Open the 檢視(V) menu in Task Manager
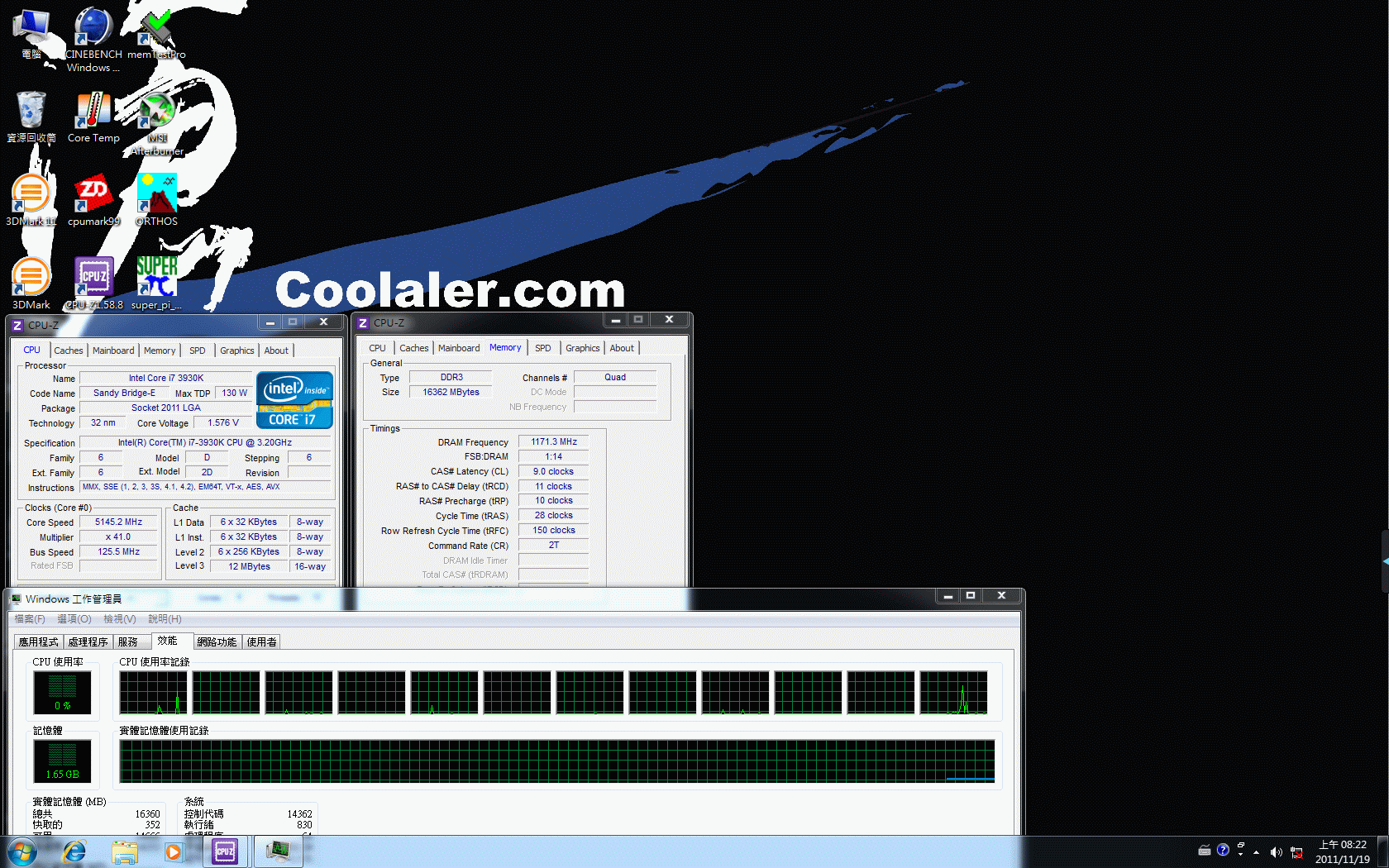The image size is (1389, 868). pos(120,619)
